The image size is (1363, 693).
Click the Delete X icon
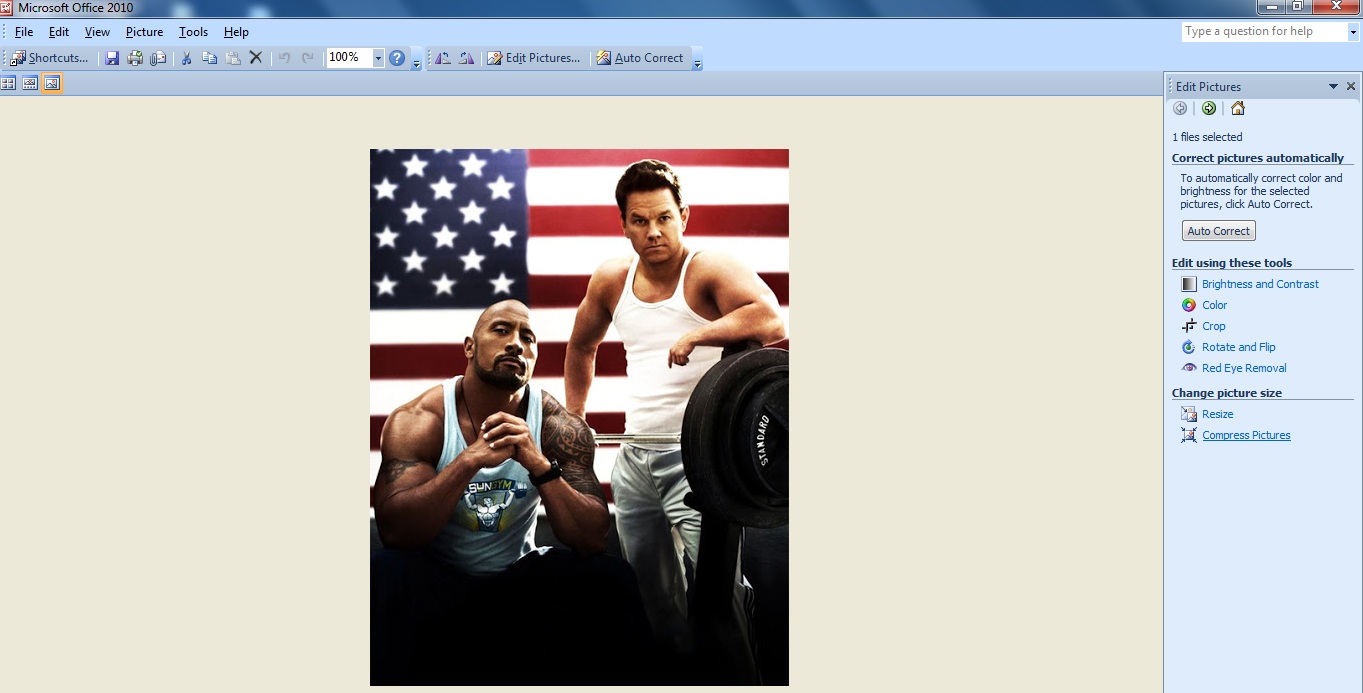[256, 58]
